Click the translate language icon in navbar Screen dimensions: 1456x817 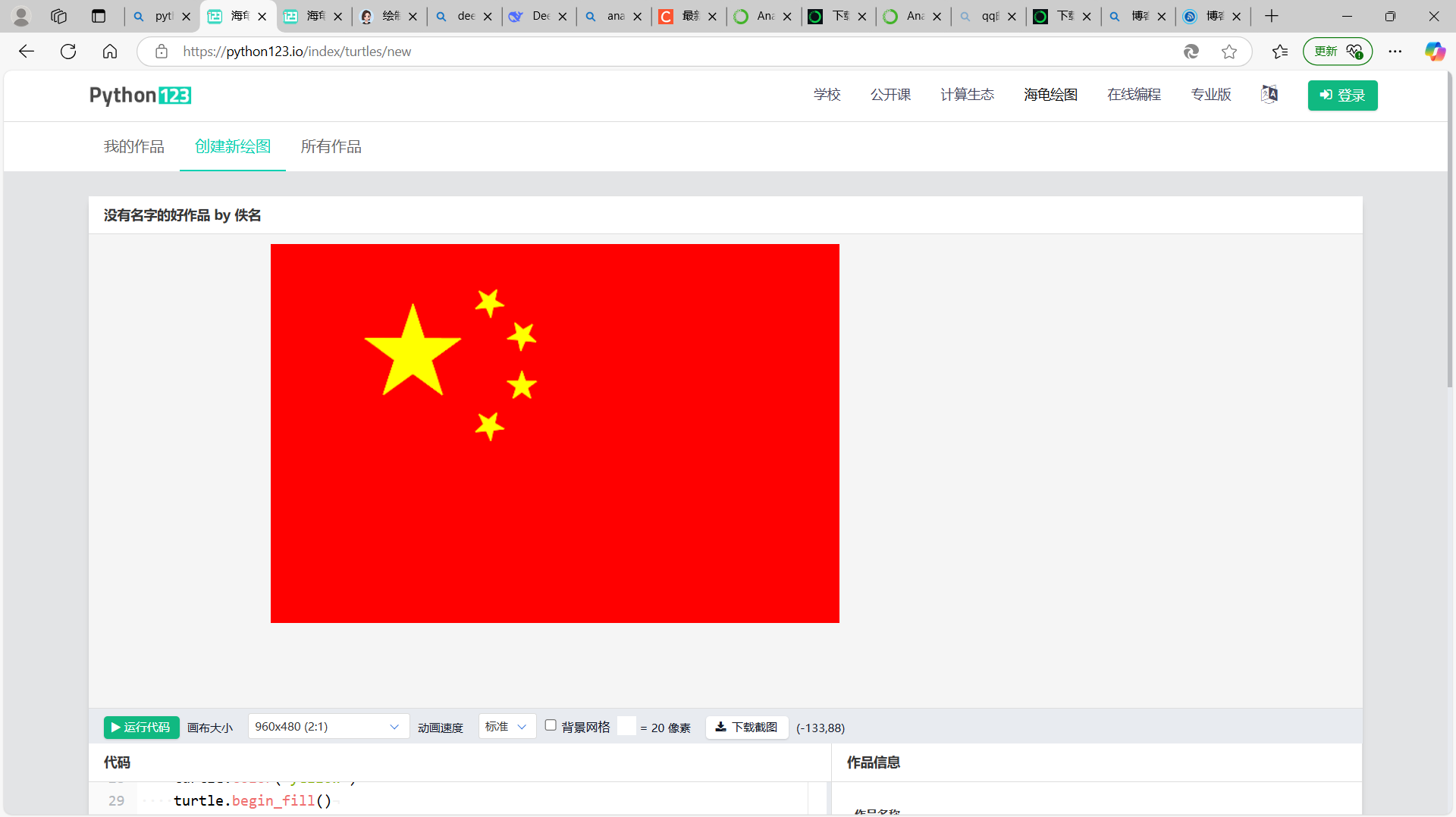[1269, 94]
